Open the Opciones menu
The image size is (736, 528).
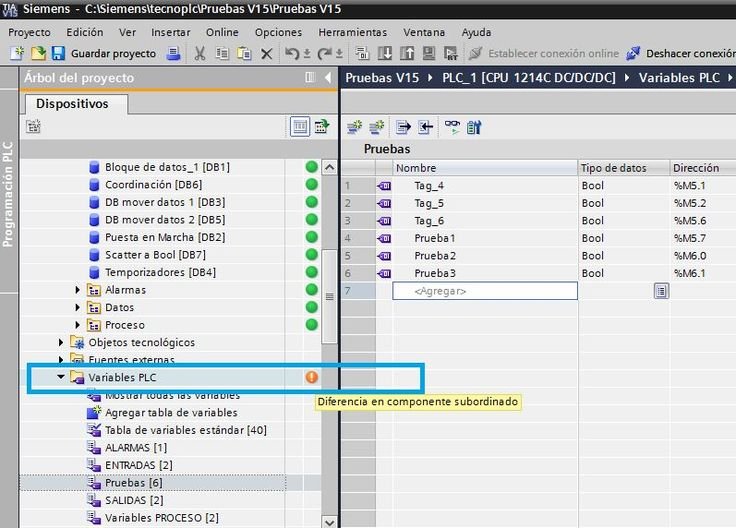click(278, 32)
